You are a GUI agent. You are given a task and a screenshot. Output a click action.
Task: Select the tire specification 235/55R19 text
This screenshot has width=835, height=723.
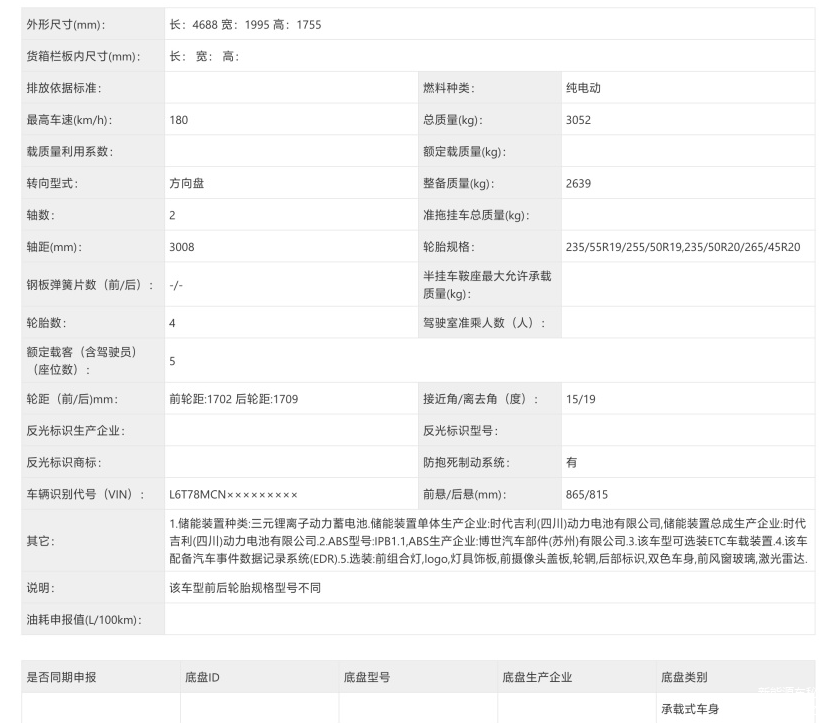point(594,247)
